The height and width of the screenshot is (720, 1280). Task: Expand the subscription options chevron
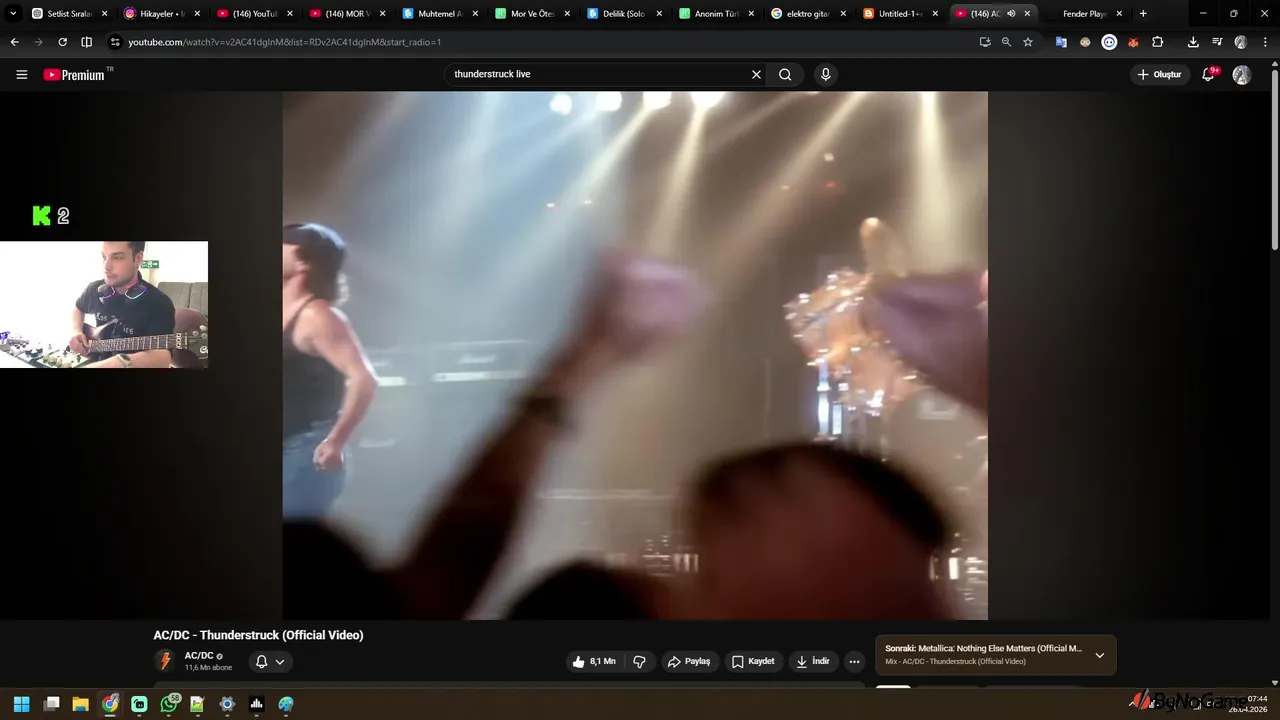280,661
